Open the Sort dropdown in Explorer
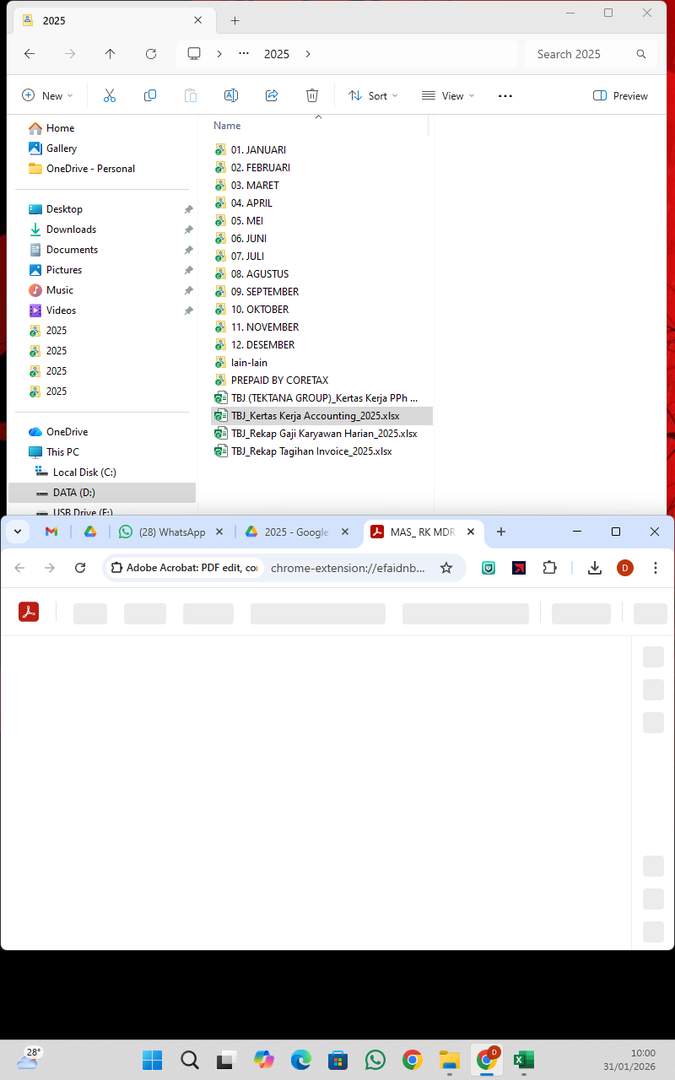This screenshot has height=1080, width=675. point(373,96)
